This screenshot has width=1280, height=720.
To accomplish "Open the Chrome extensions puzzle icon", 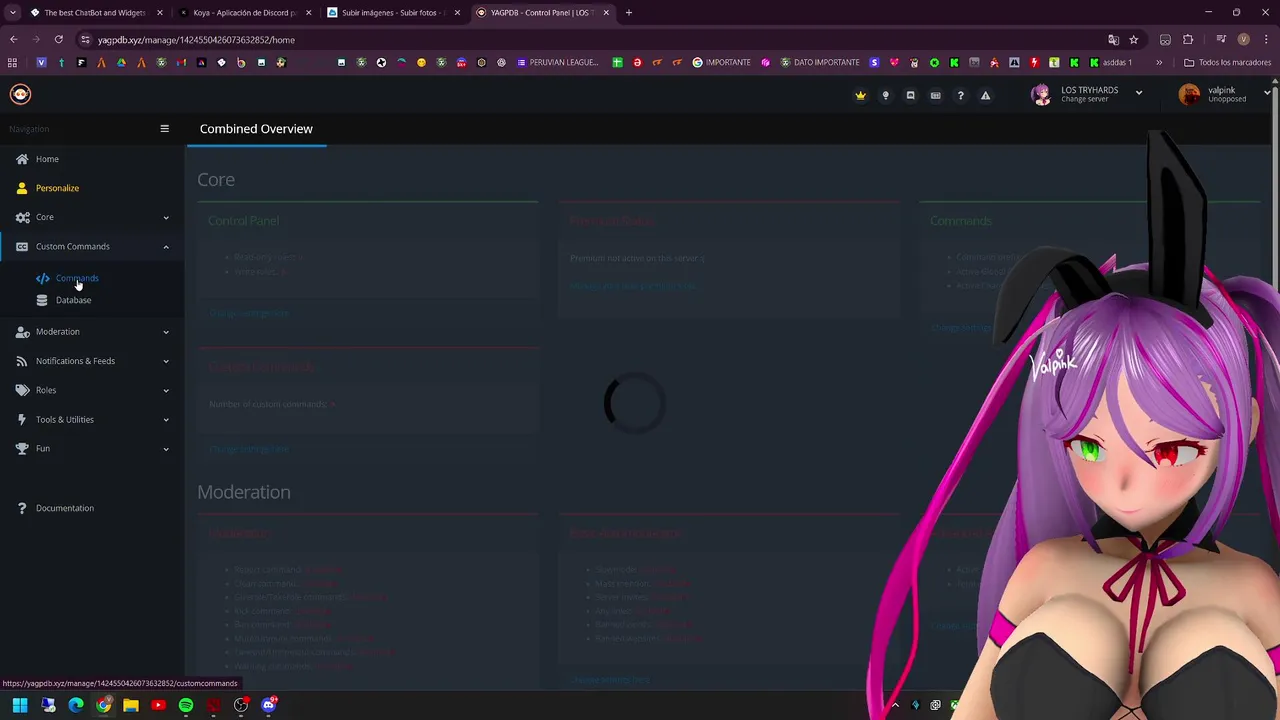I will pos(1188,40).
